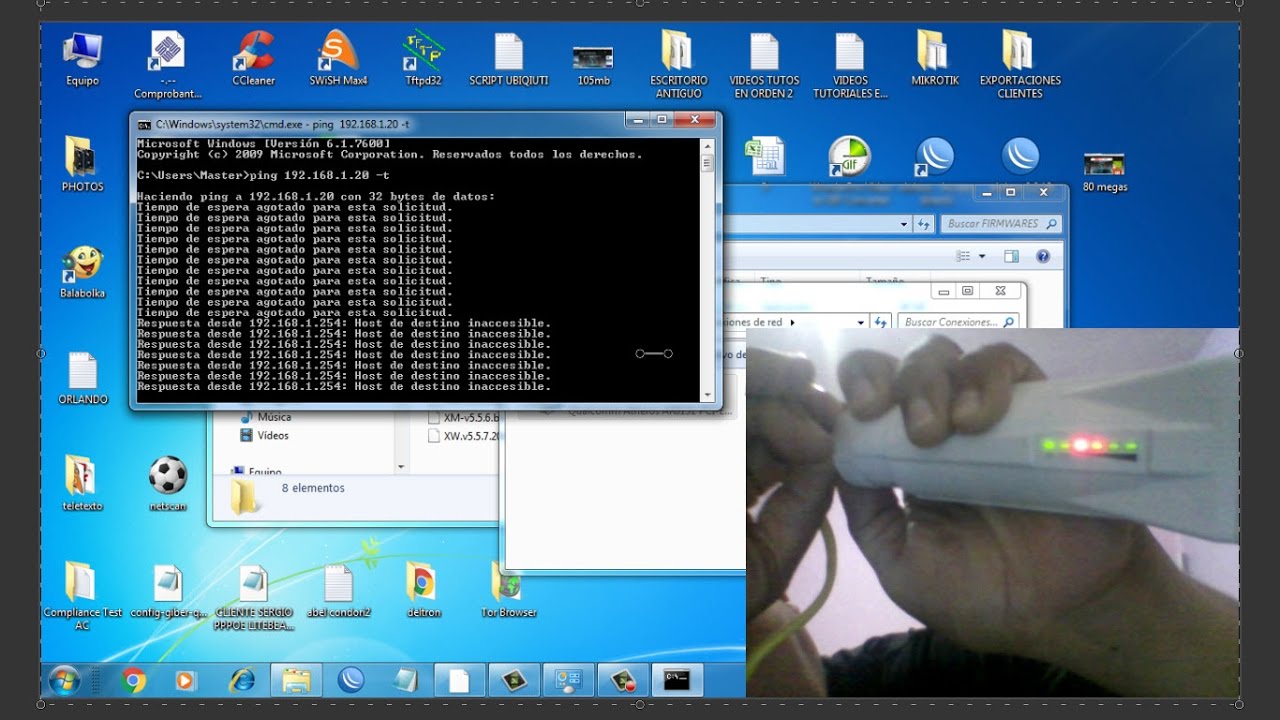Open the GIF converter desktop shortcut
This screenshot has width=1280, height=720.
point(849,157)
